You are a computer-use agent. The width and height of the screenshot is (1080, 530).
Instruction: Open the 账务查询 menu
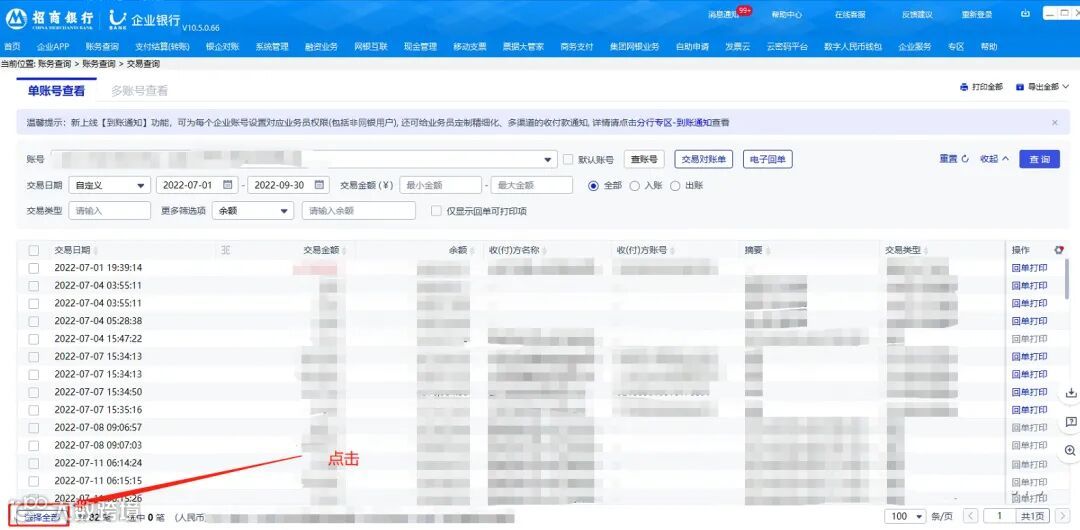pos(102,47)
